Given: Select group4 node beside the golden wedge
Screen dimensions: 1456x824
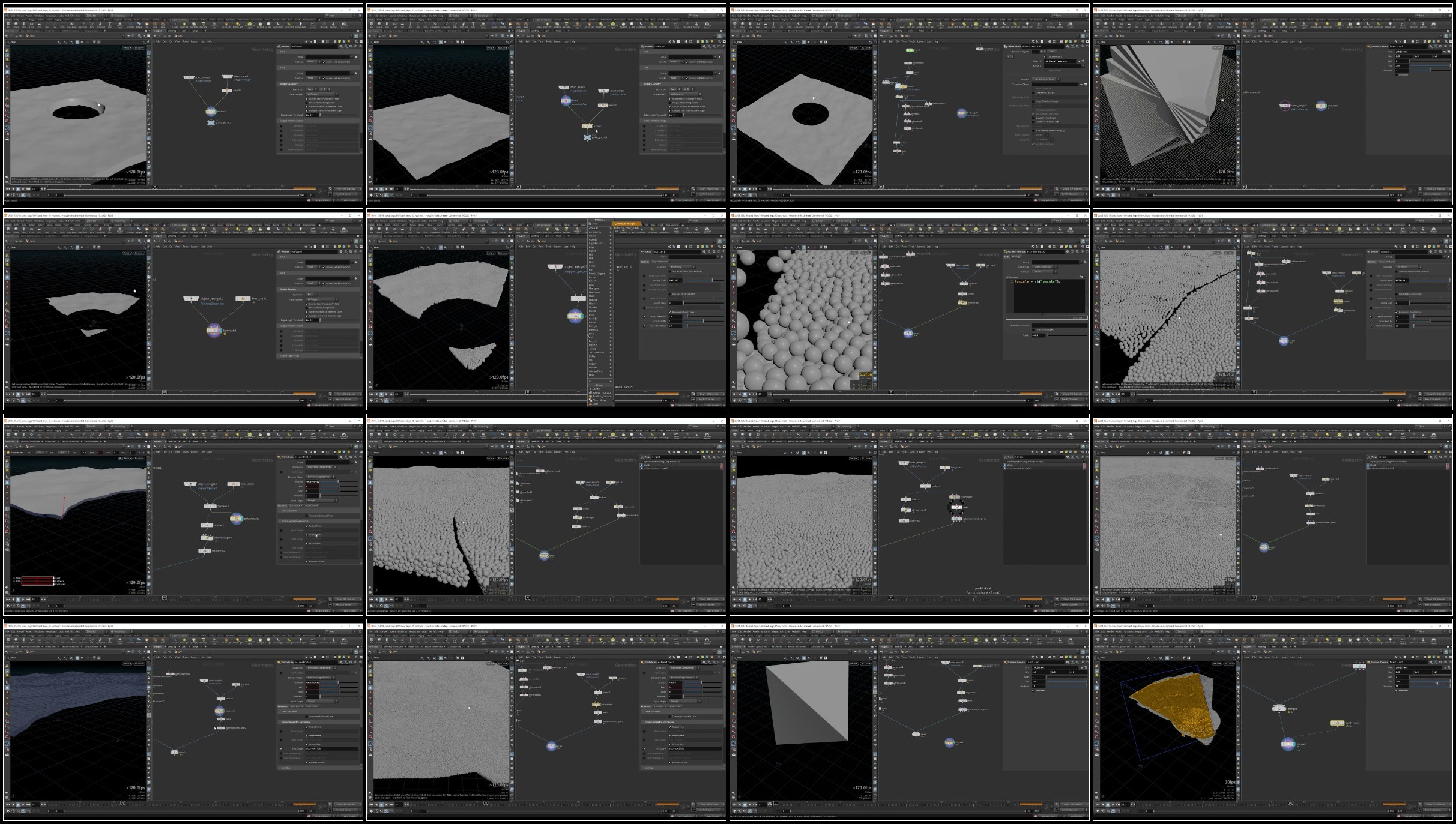Looking at the screenshot, I should coord(1287,744).
